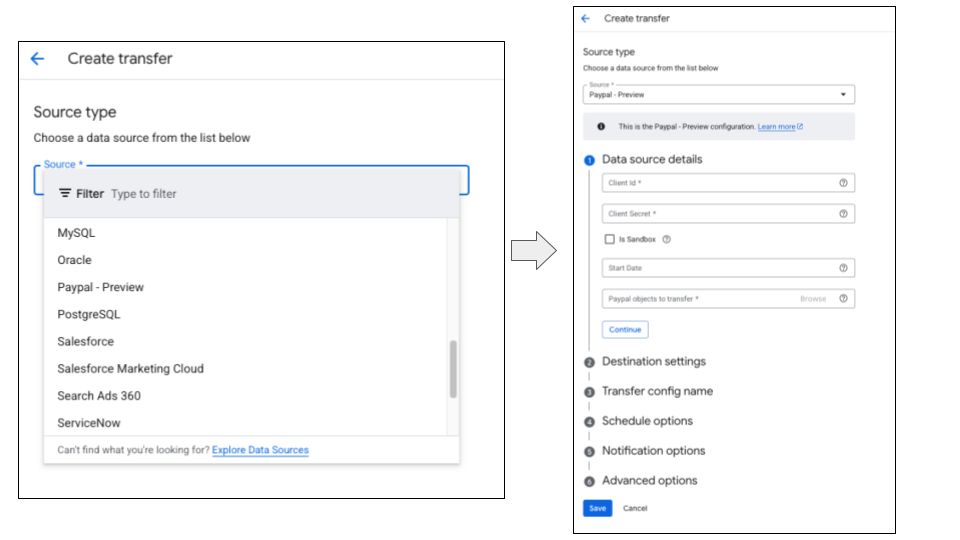The height and width of the screenshot is (540, 960).
Task: Select Salesforce Marketing Cloud from the list
Action: click(x=130, y=369)
